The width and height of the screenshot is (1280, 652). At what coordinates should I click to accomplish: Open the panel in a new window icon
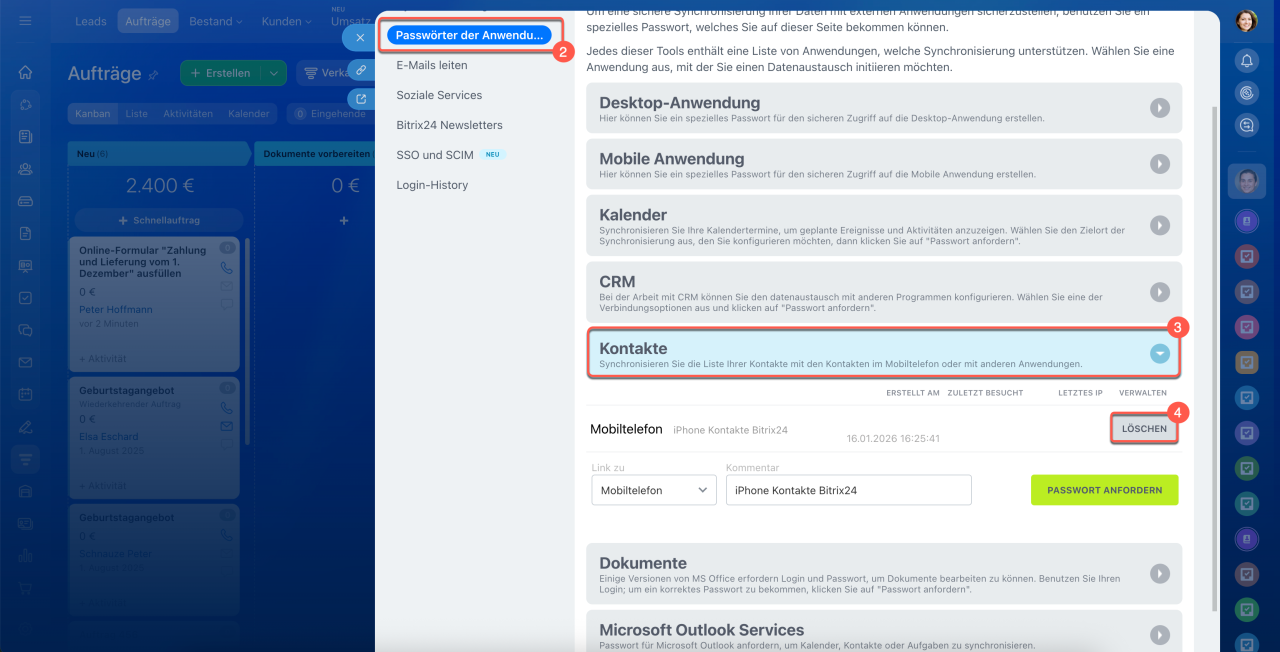360,98
